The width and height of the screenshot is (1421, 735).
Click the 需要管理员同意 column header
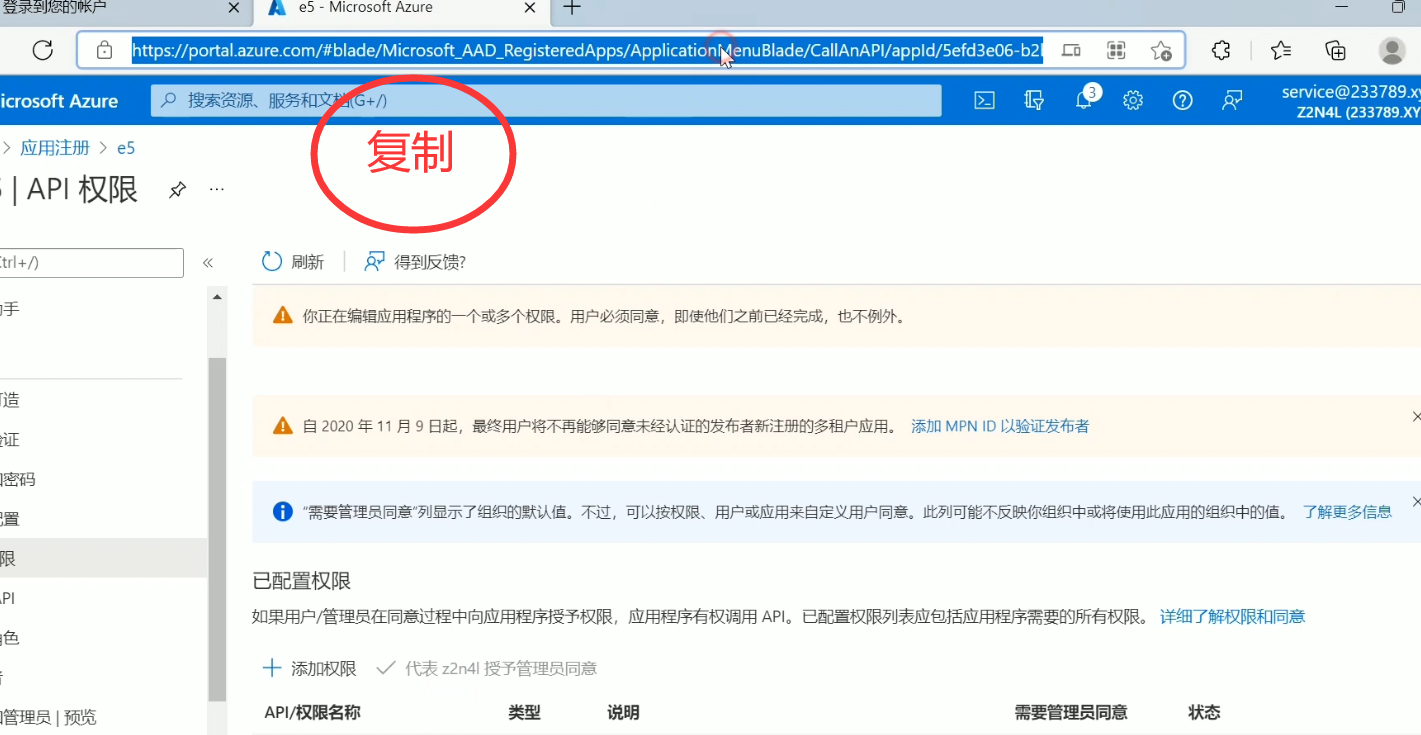1071,712
